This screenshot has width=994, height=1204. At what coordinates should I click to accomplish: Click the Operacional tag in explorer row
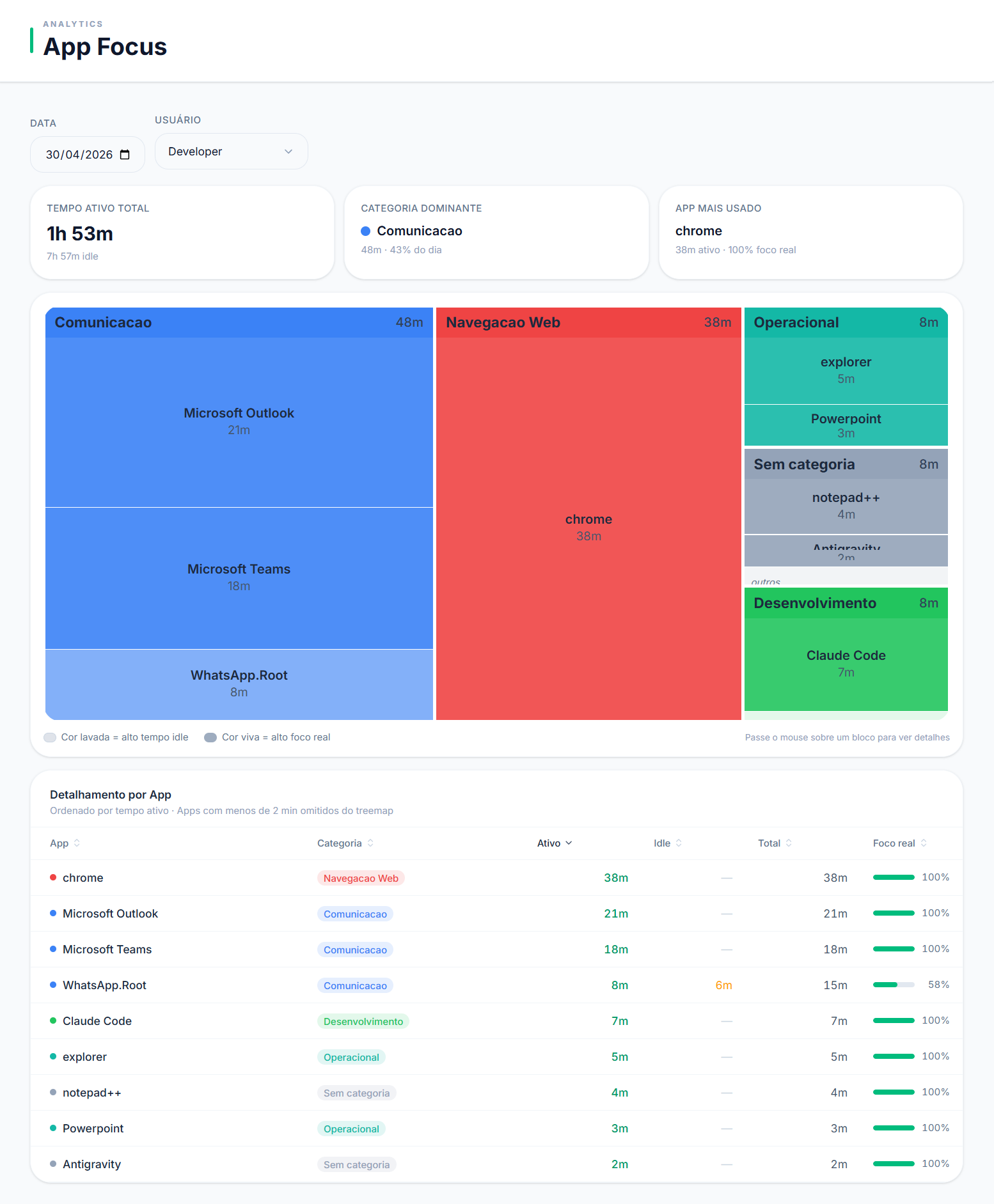351,1057
